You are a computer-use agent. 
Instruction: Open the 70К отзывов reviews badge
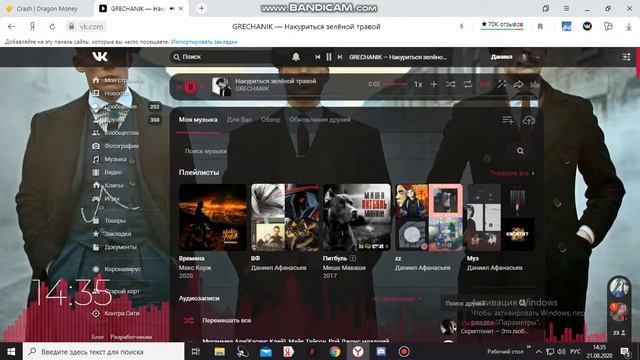pos(502,25)
